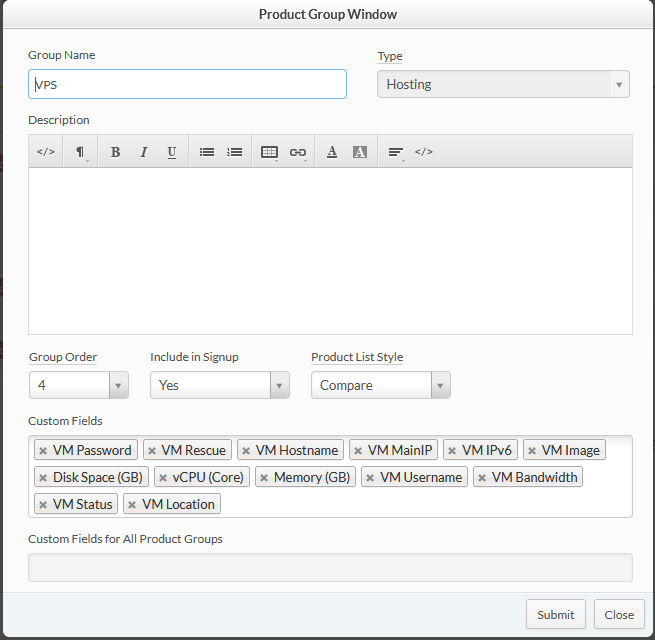Open Group Order dropdown showing 4
This screenshot has width=655, height=640.
point(79,385)
